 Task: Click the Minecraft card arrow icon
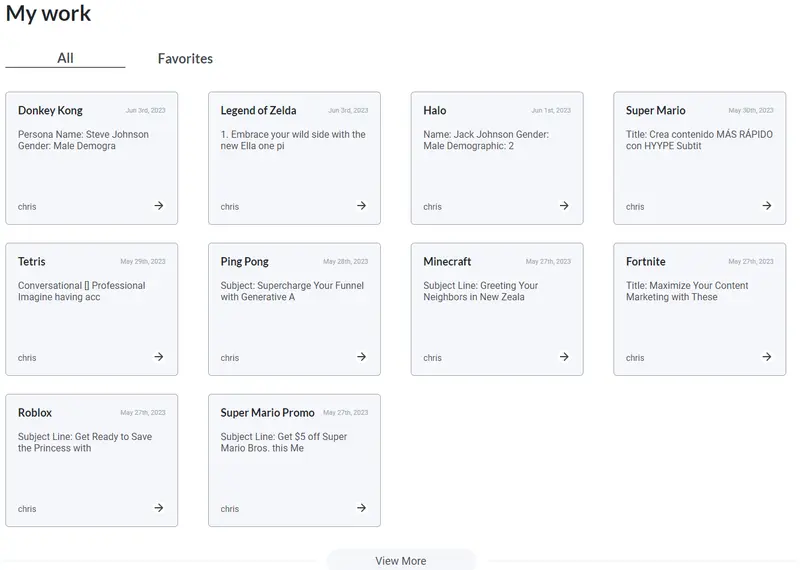click(564, 357)
